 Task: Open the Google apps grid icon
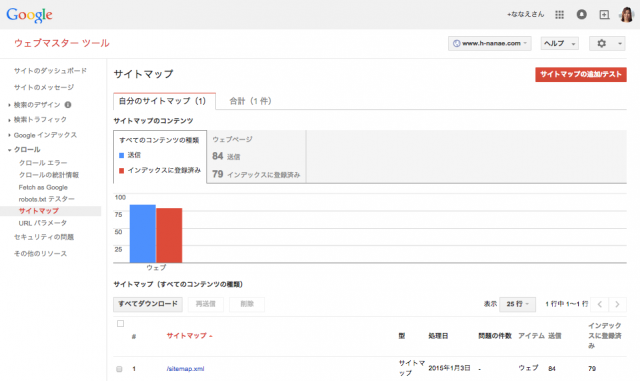(x=560, y=15)
